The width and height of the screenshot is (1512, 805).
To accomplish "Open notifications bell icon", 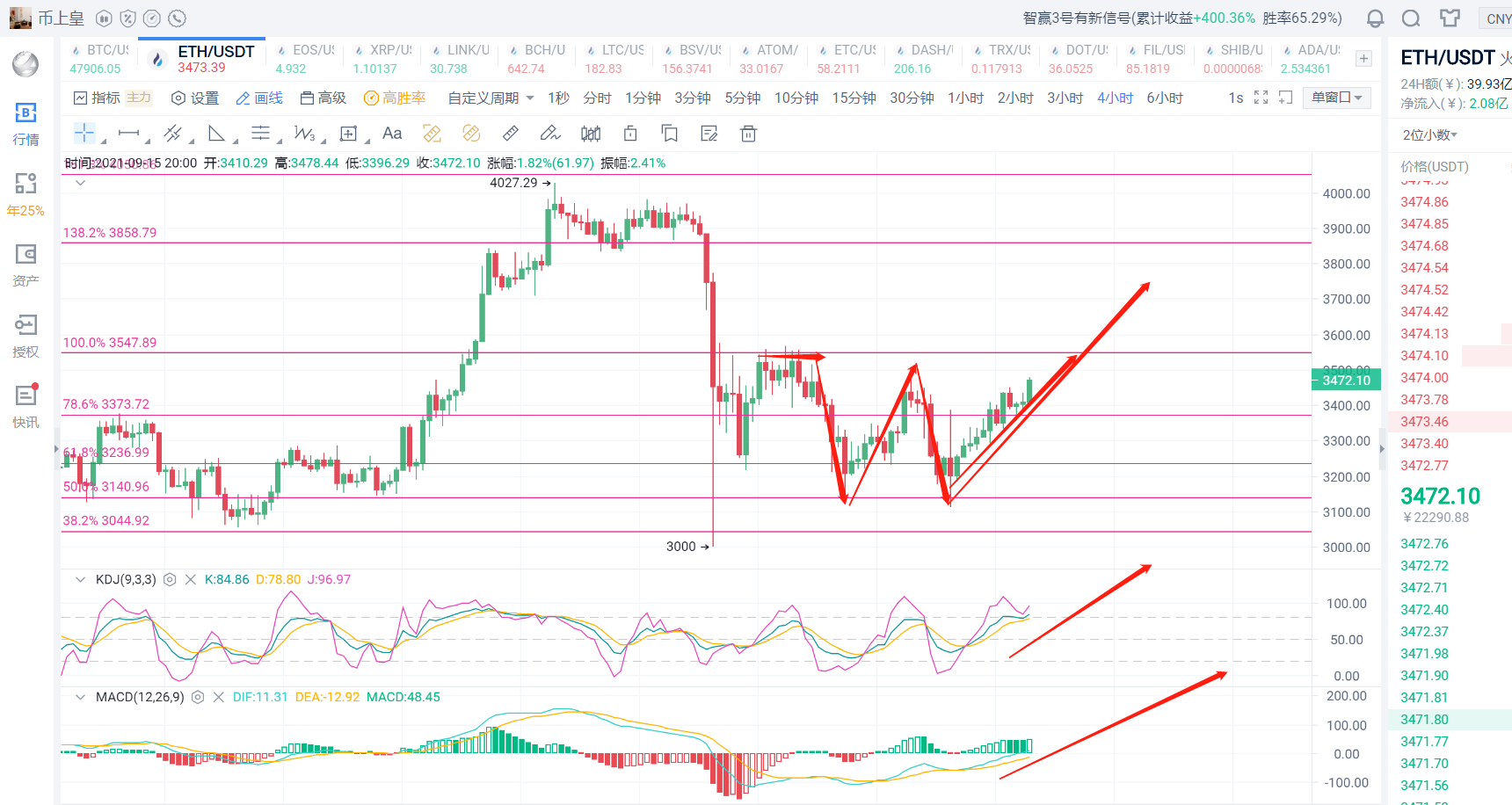I will (x=1376, y=18).
